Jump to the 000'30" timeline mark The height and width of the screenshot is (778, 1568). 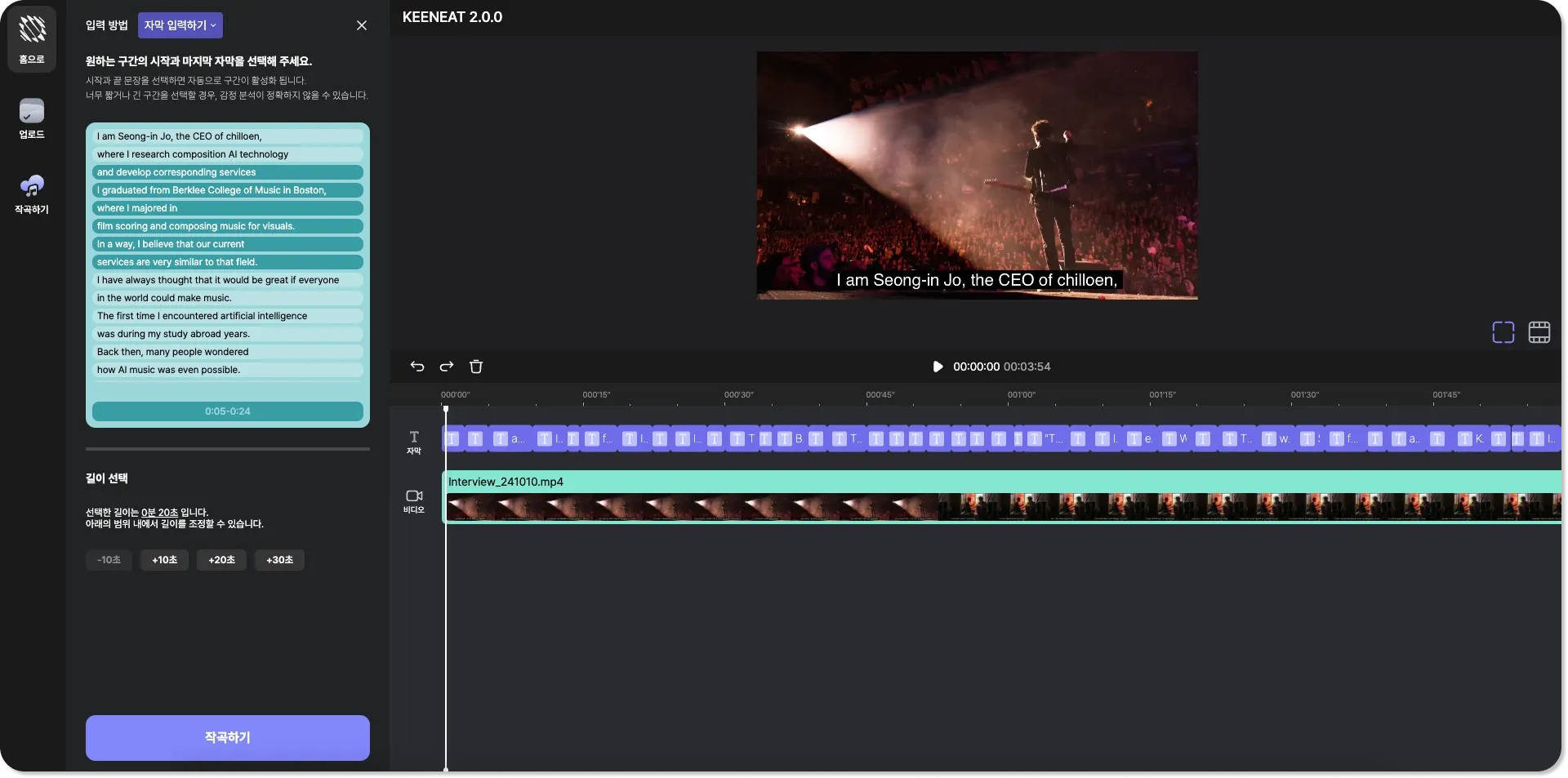[x=738, y=395]
